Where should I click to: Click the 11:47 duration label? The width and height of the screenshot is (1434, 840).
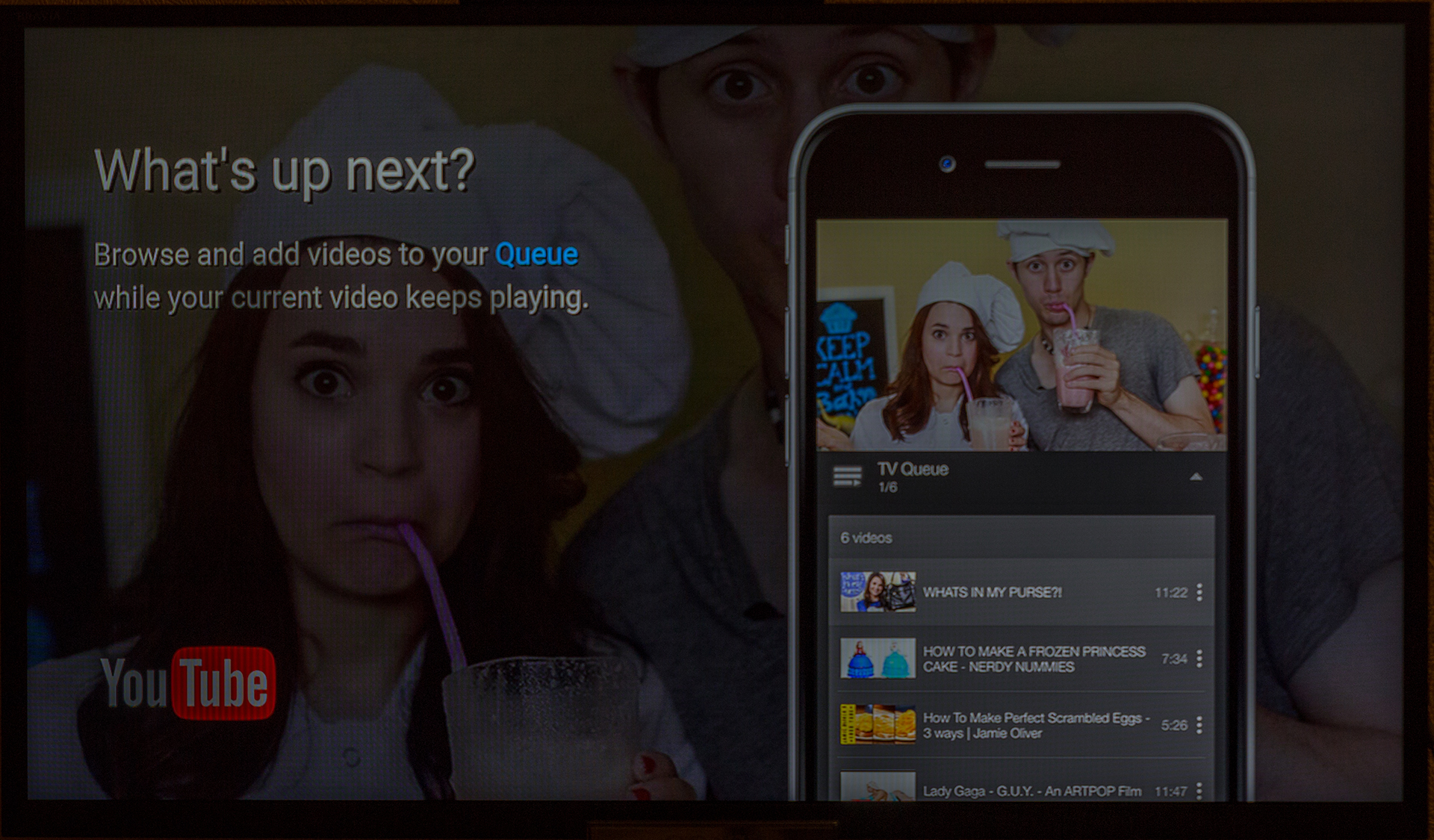coord(1171,791)
